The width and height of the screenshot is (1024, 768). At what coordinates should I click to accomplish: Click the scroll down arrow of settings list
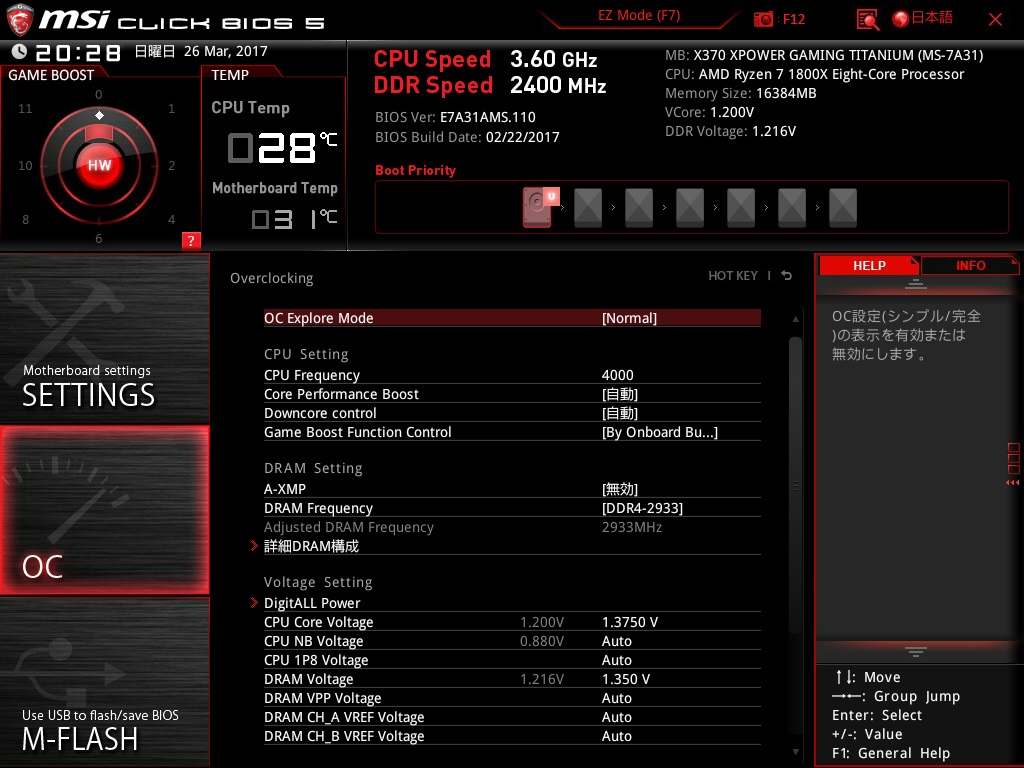tap(795, 752)
